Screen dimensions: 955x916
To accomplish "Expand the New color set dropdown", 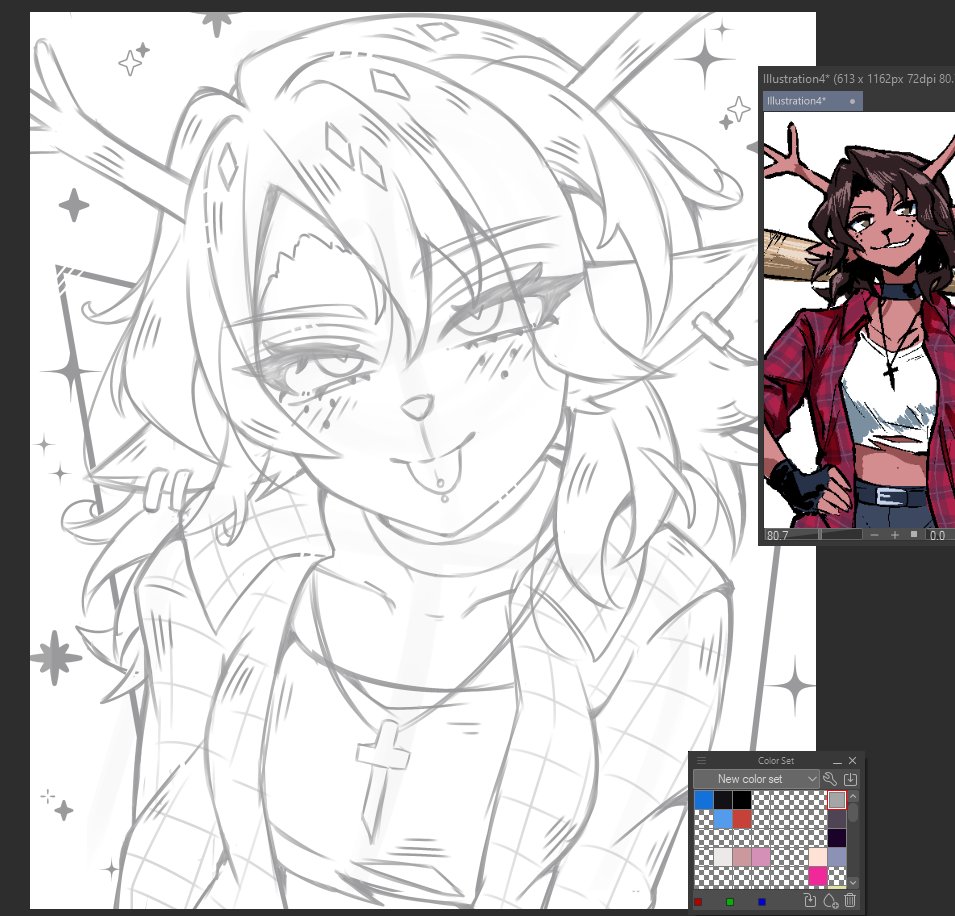I will [756, 778].
